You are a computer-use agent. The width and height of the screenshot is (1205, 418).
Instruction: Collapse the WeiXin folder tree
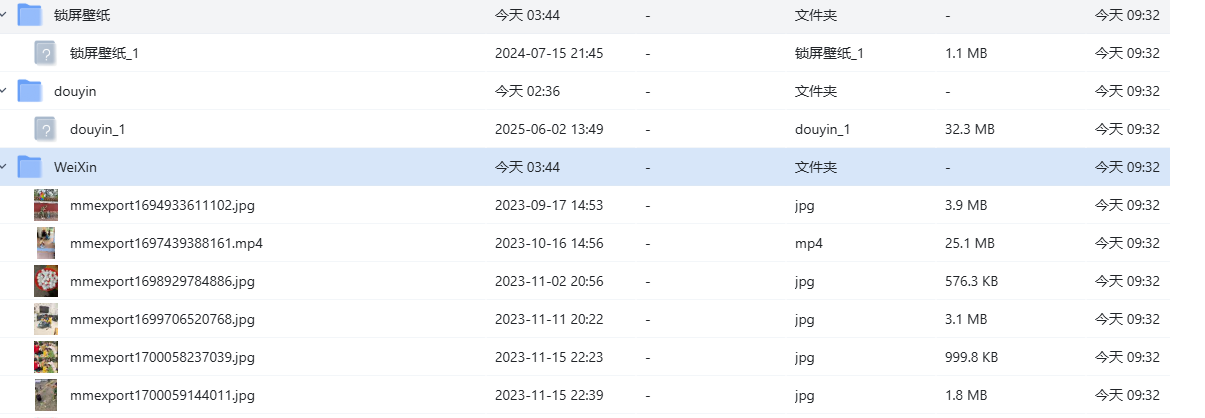[x=4, y=167]
